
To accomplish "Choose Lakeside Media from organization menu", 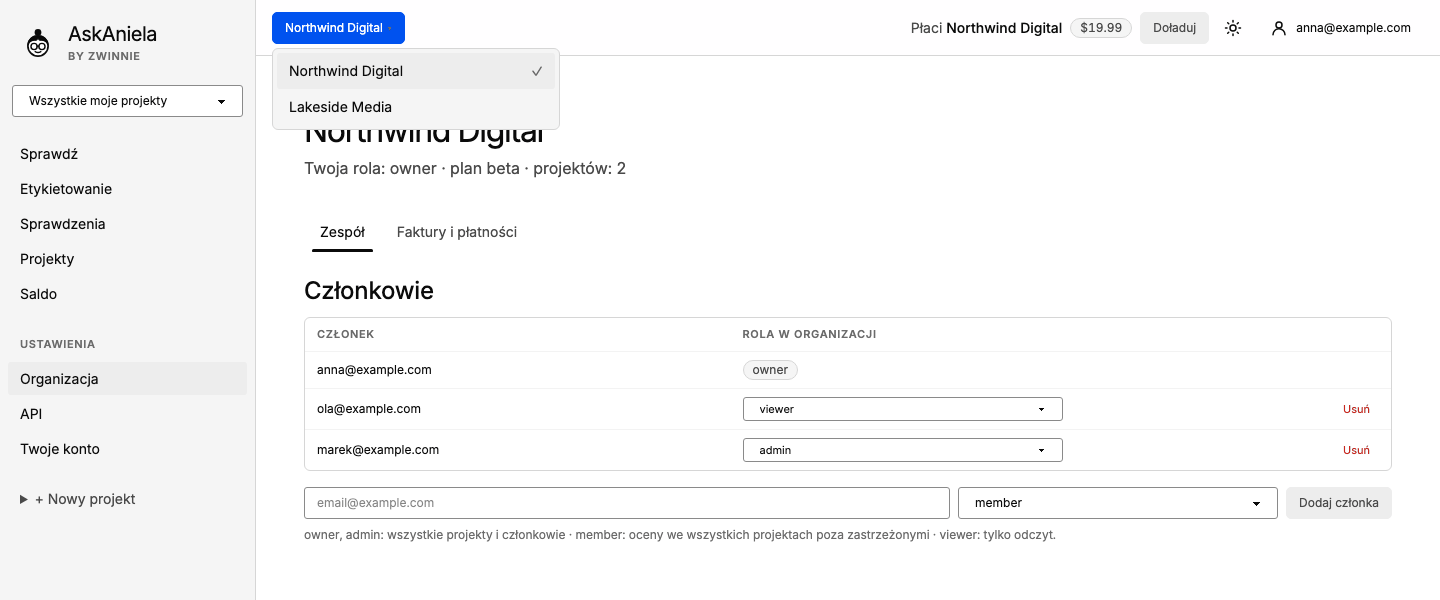I will pyautogui.click(x=416, y=107).
